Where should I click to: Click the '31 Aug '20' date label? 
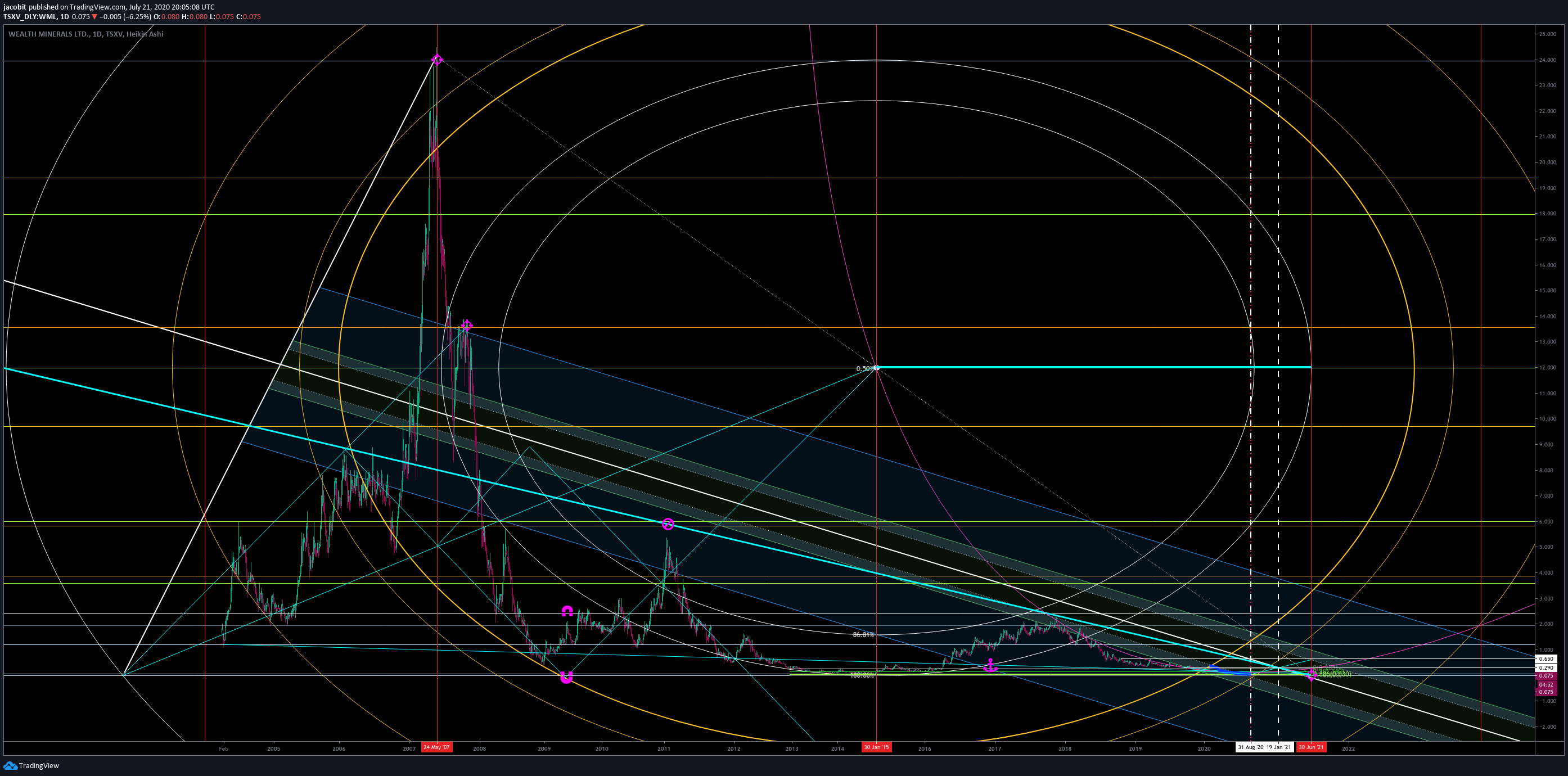coord(1250,747)
